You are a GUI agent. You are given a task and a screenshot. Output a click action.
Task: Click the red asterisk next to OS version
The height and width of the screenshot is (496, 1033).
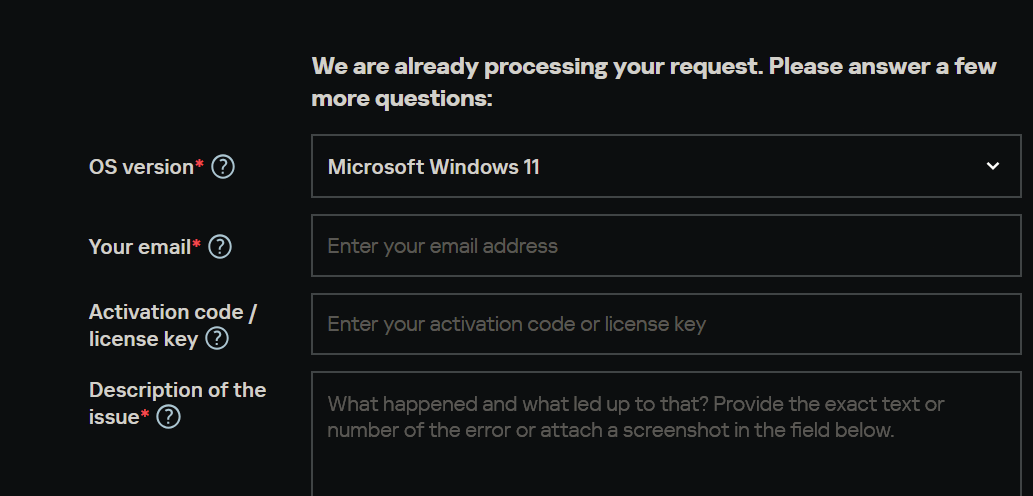(x=199, y=164)
